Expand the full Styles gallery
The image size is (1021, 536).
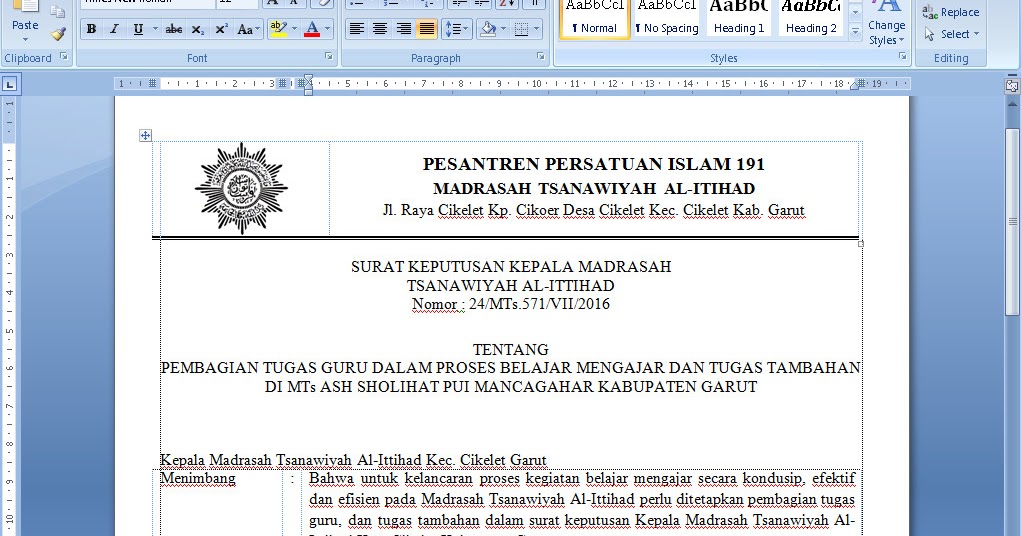tap(856, 32)
